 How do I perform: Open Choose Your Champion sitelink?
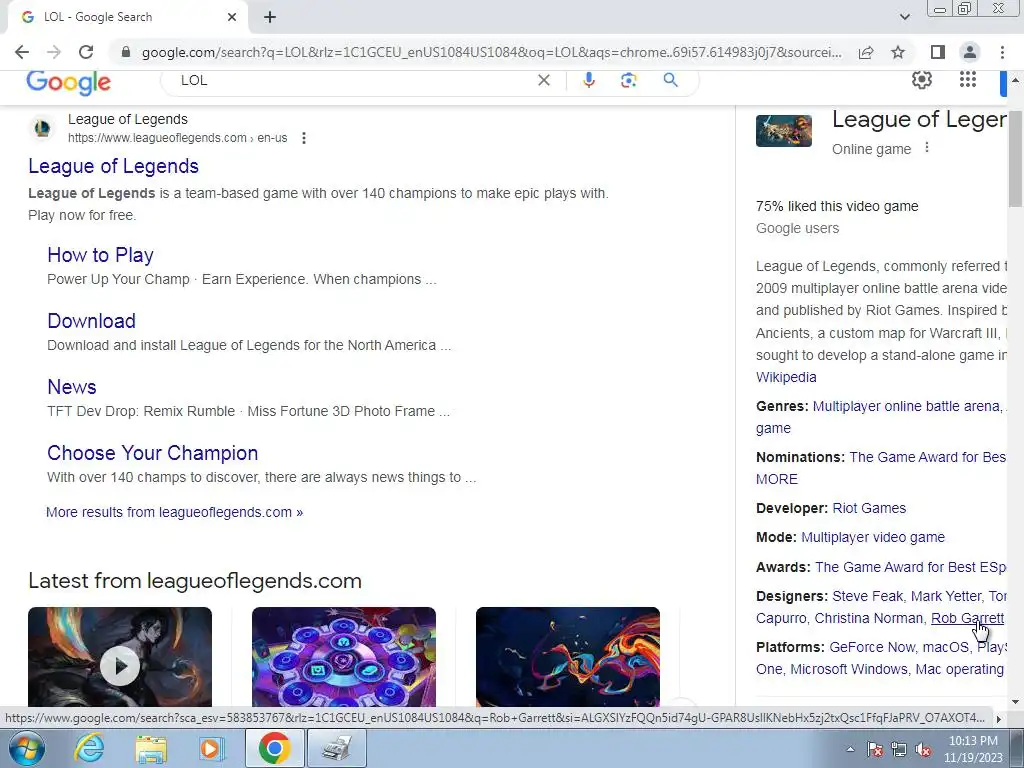pyautogui.click(x=152, y=453)
